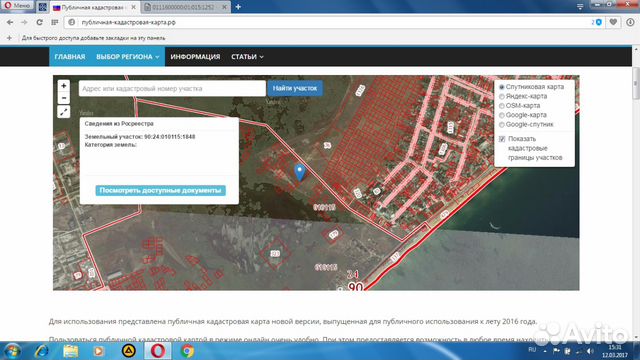640x360 pixels.
Task: Open the Opera Menu button
Action: [17, 6]
